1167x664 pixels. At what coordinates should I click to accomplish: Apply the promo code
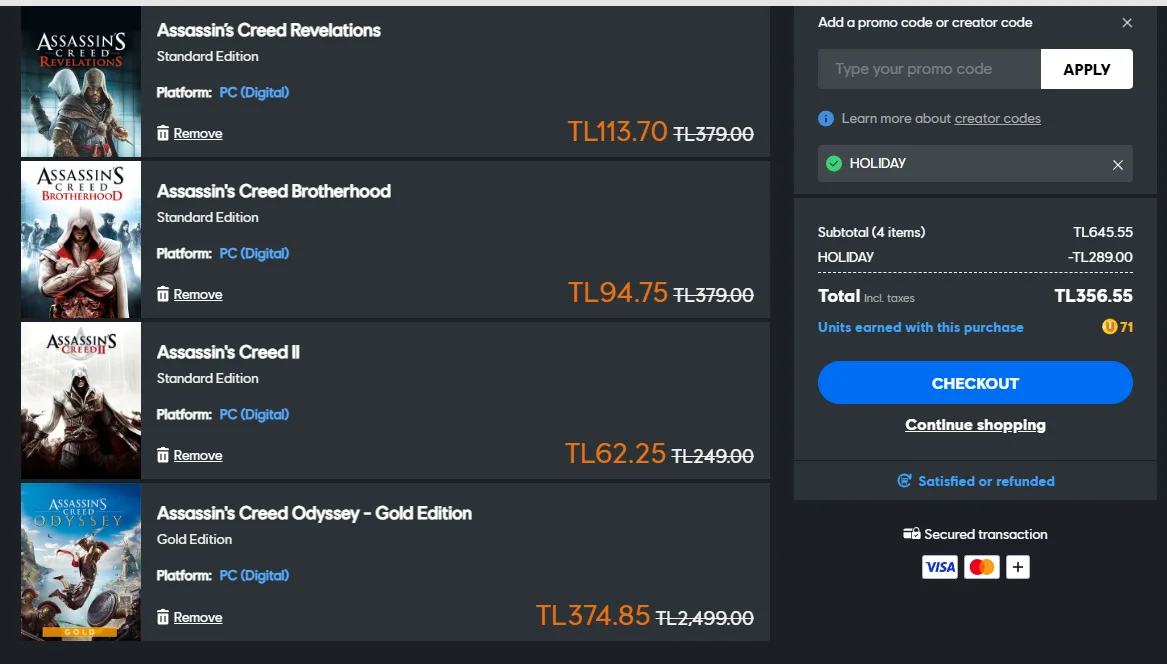click(1086, 69)
